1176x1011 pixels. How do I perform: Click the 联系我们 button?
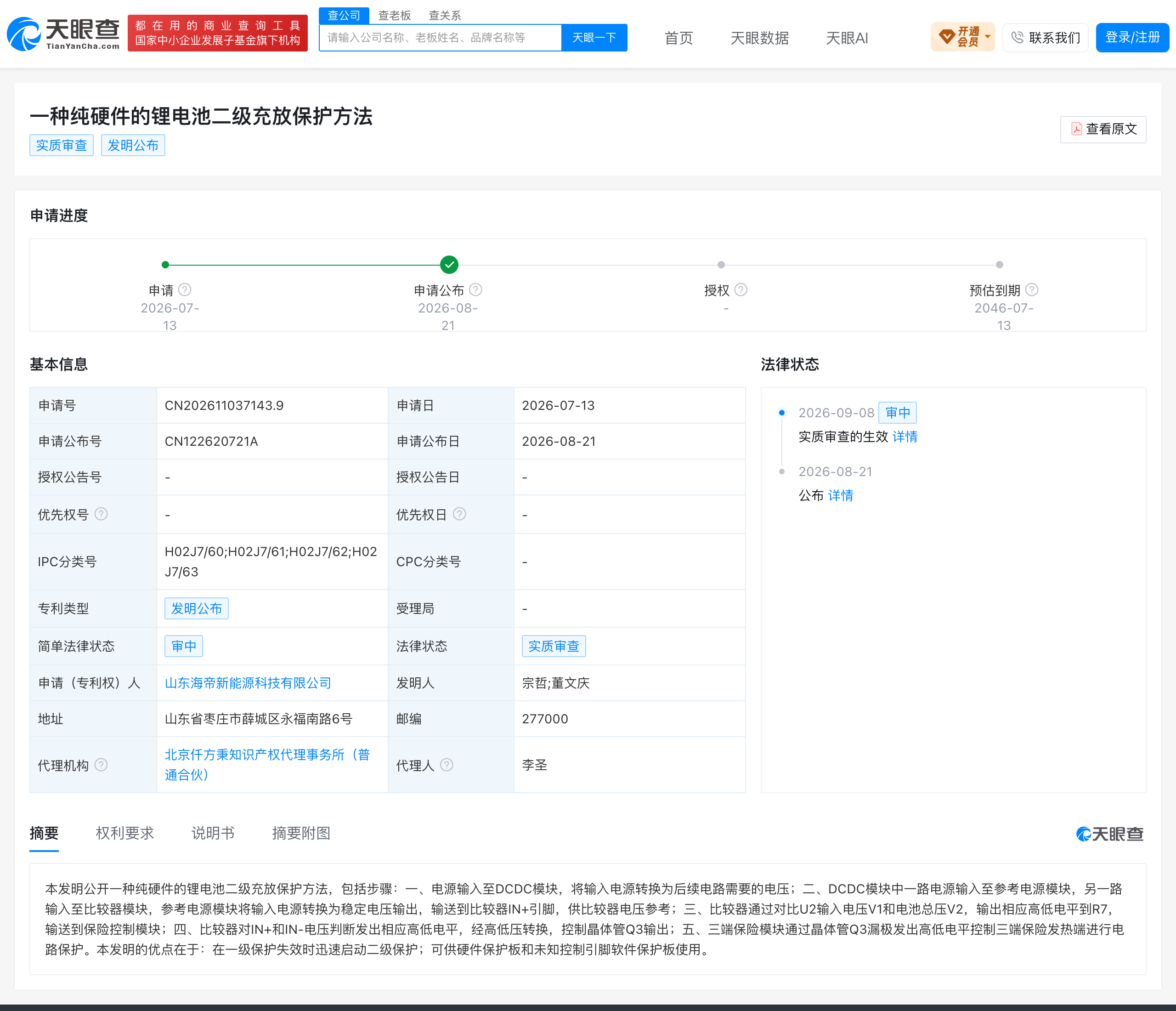click(x=1046, y=38)
